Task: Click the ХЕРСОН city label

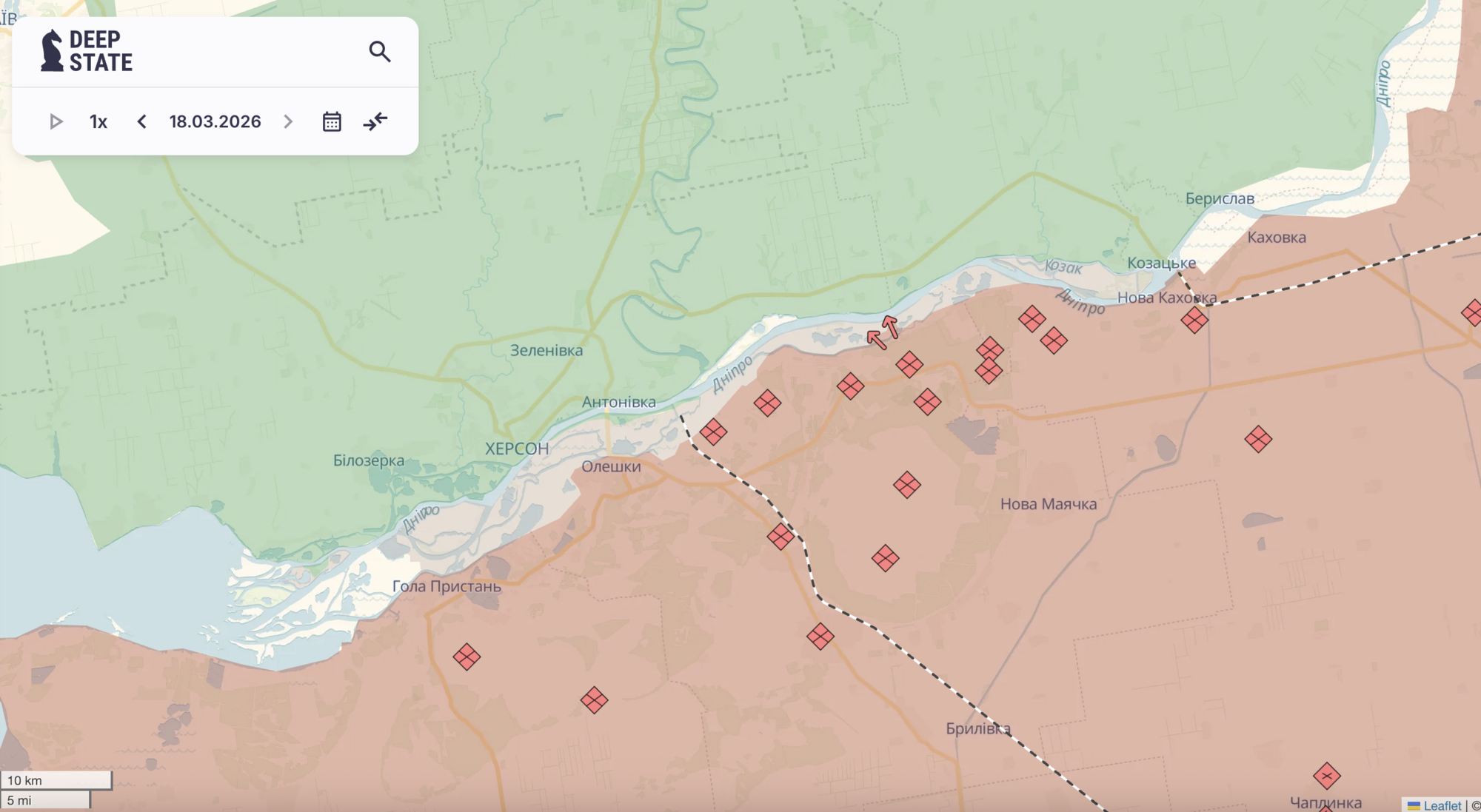Action: pos(517,449)
